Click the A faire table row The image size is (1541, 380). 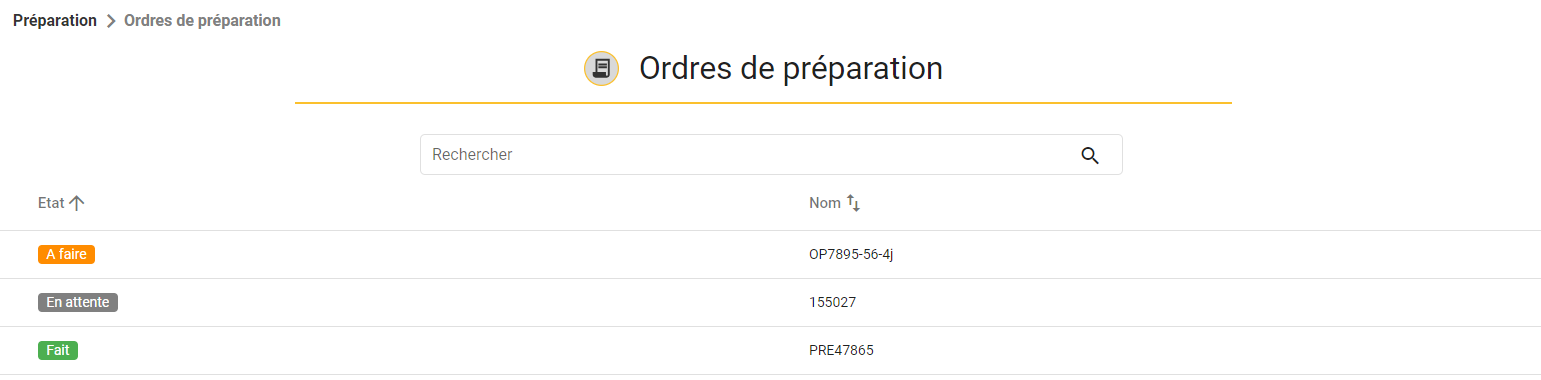pyautogui.click(x=770, y=255)
